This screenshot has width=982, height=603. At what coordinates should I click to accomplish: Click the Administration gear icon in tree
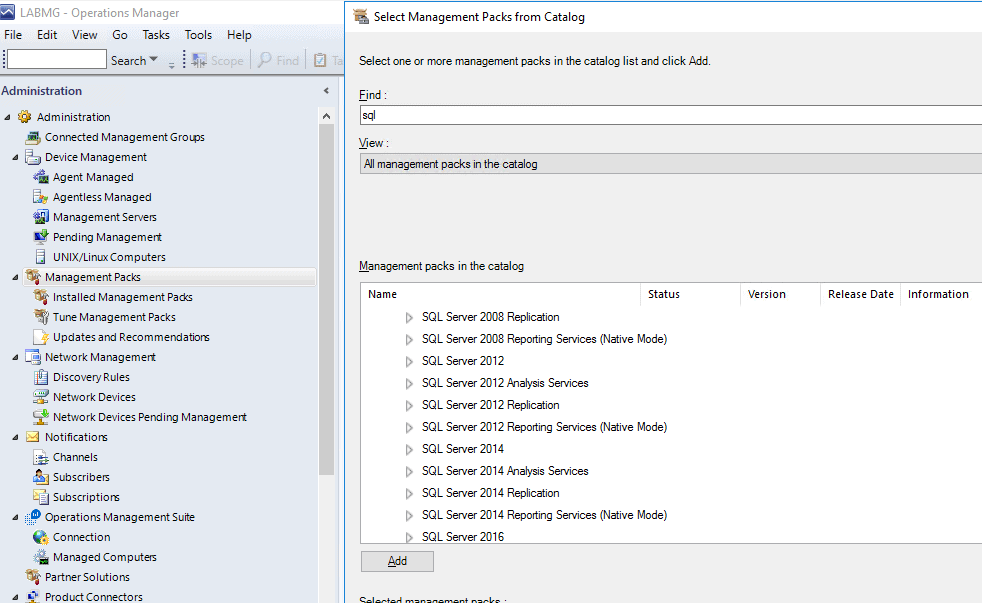point(24,116)
